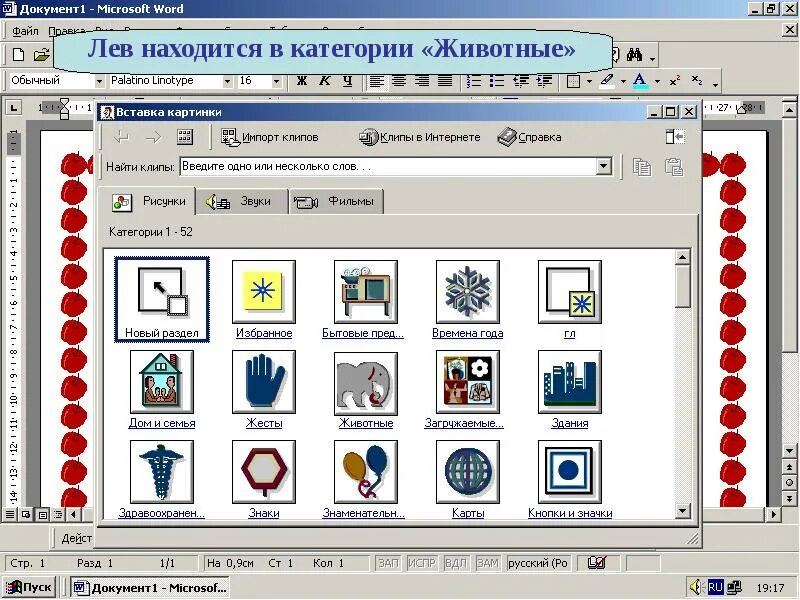This screenshot has width=800, height=600.
Task: Click the Знаменательн... category link
Action: pos(363,513)
